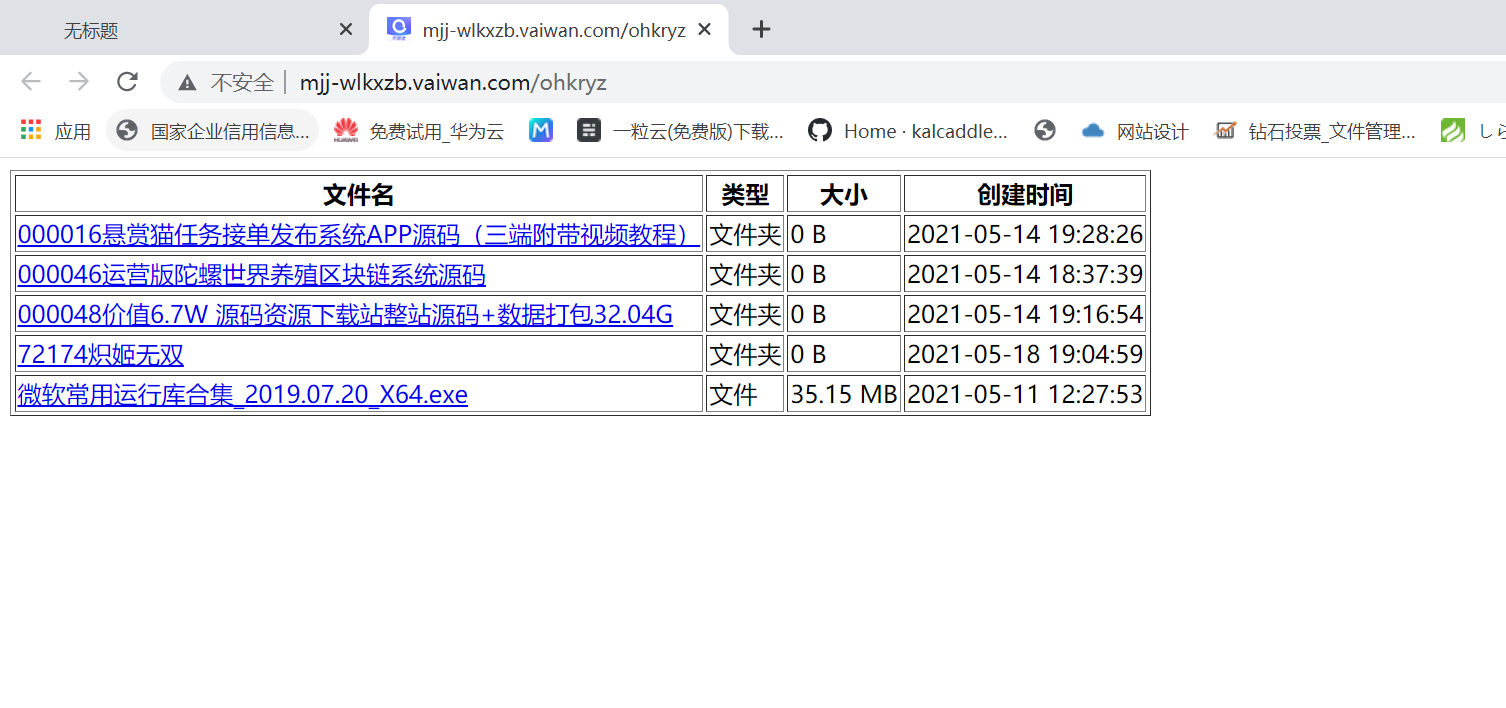Open the 72174炽姬无双 folder link

click(100, 353)
